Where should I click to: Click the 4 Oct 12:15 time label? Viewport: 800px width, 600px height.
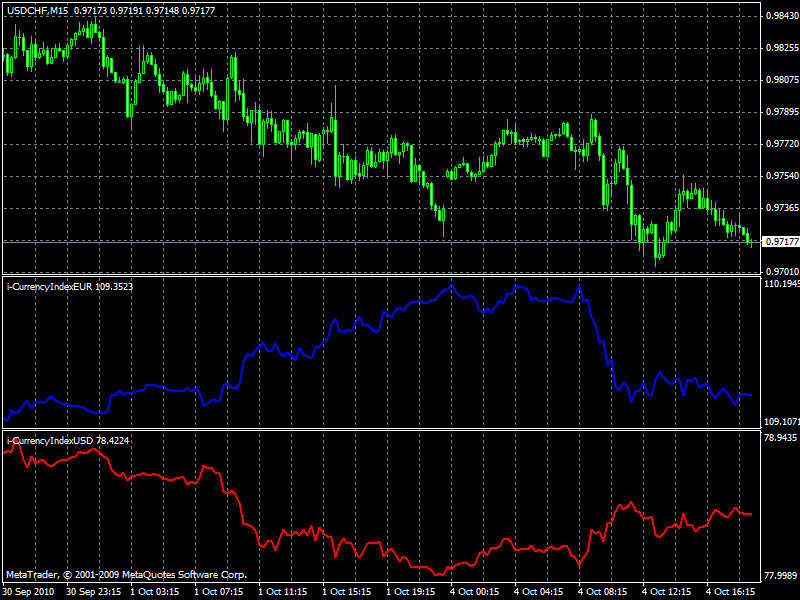(666, 592)
